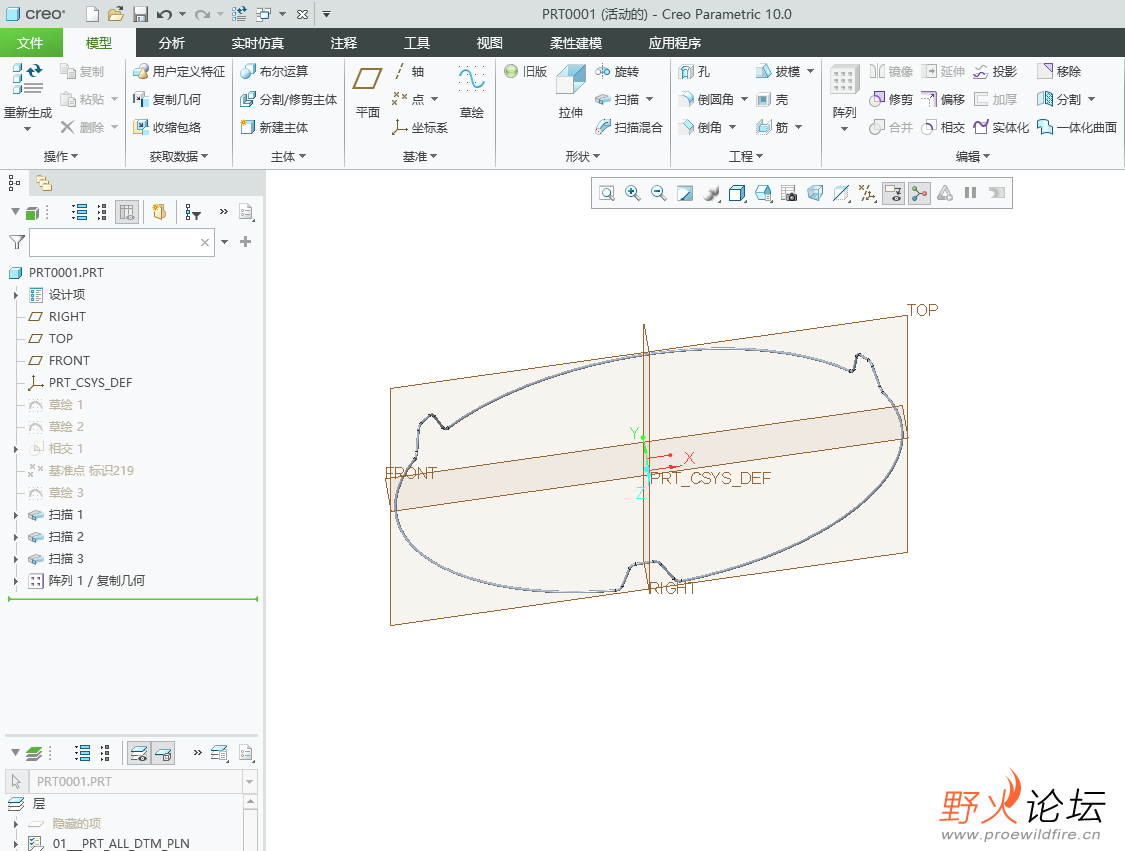Expand the 扫描 1 feature in model tree
The image size is (1125, 851).
16,514
